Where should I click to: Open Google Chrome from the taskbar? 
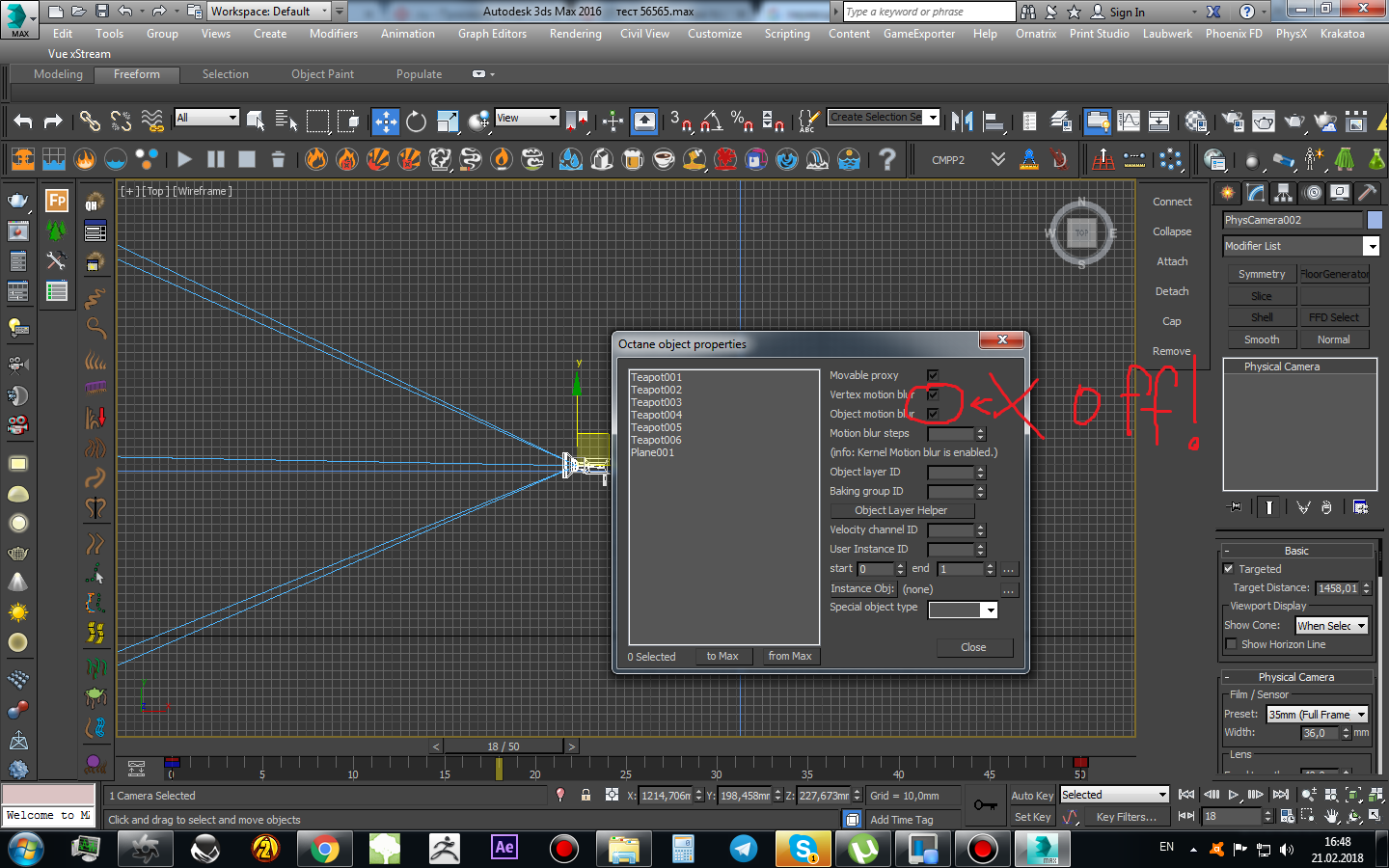pyautogui.click(x=325, y=849)
